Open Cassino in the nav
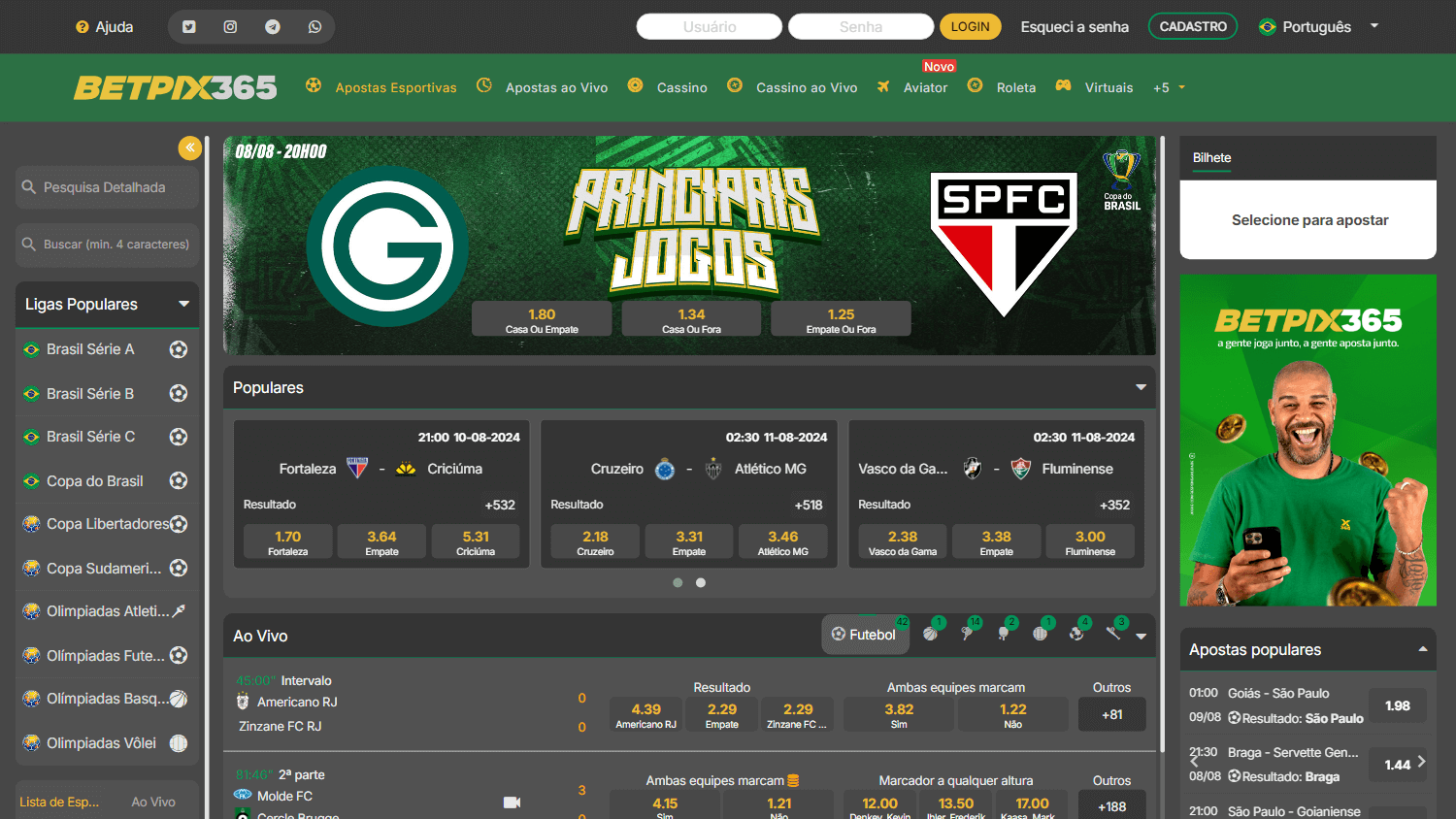 click(682, 87)
